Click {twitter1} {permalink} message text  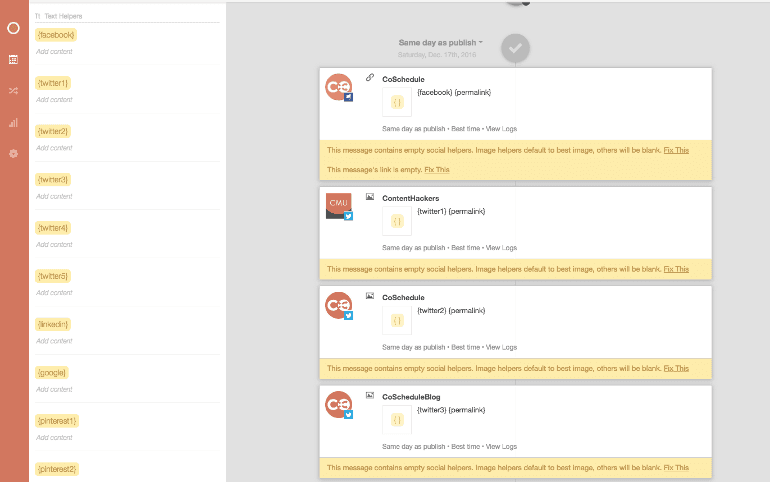click(x=451, y=211)
